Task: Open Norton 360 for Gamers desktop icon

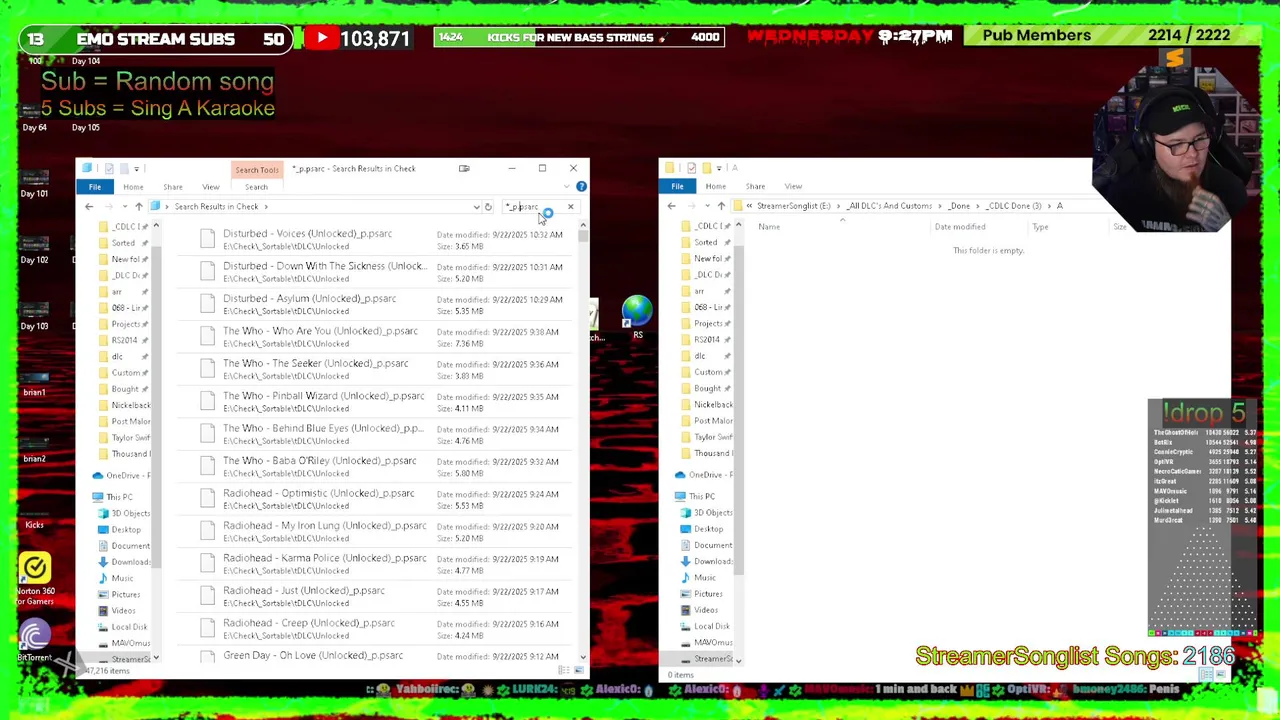Action: [x=34, y=578]
